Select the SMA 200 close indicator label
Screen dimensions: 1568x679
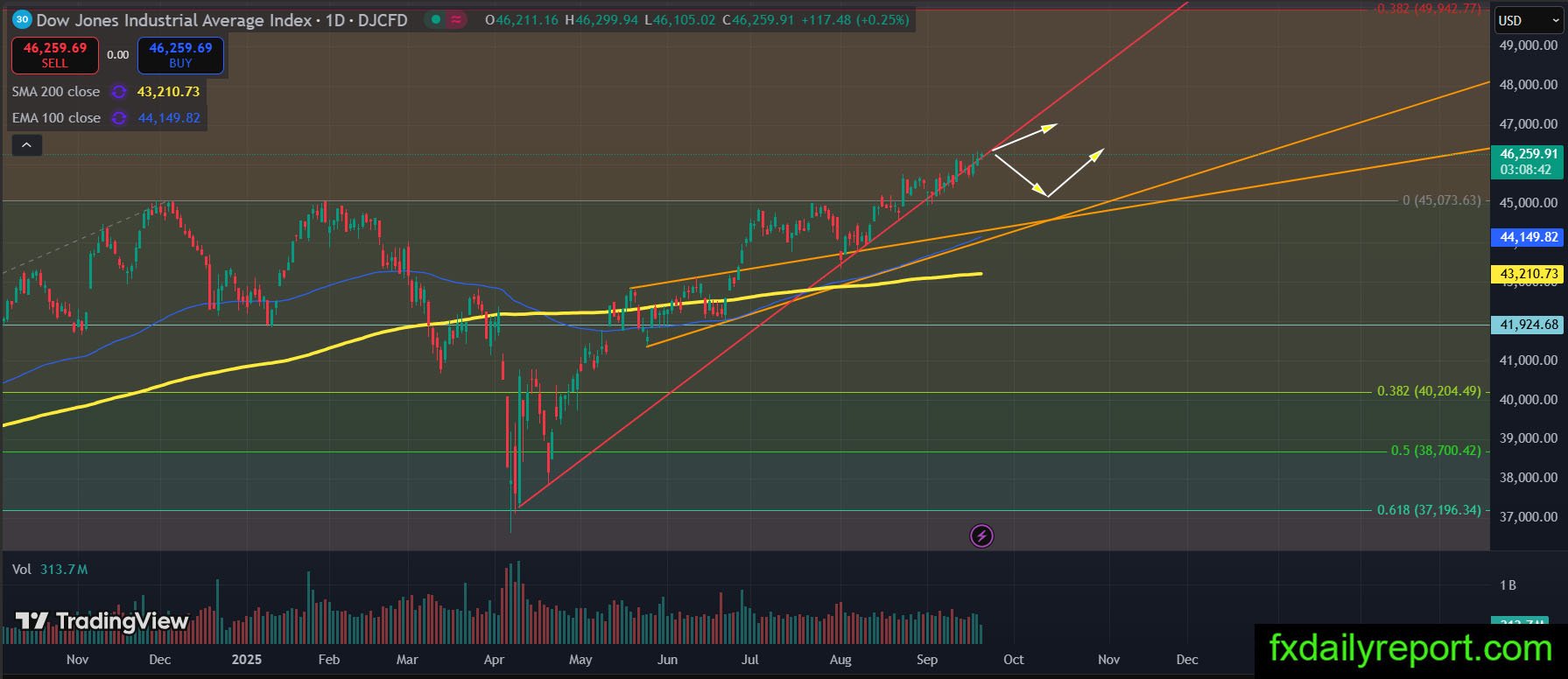56,92
